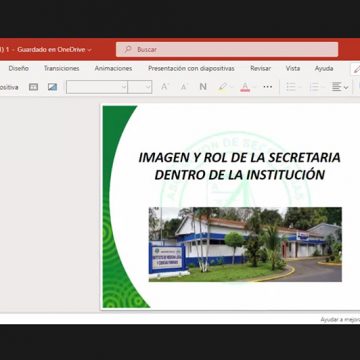Viewport: 360px width, 360px height.
Task: Click the Ayudar a mejorar link
Action: 340,320
